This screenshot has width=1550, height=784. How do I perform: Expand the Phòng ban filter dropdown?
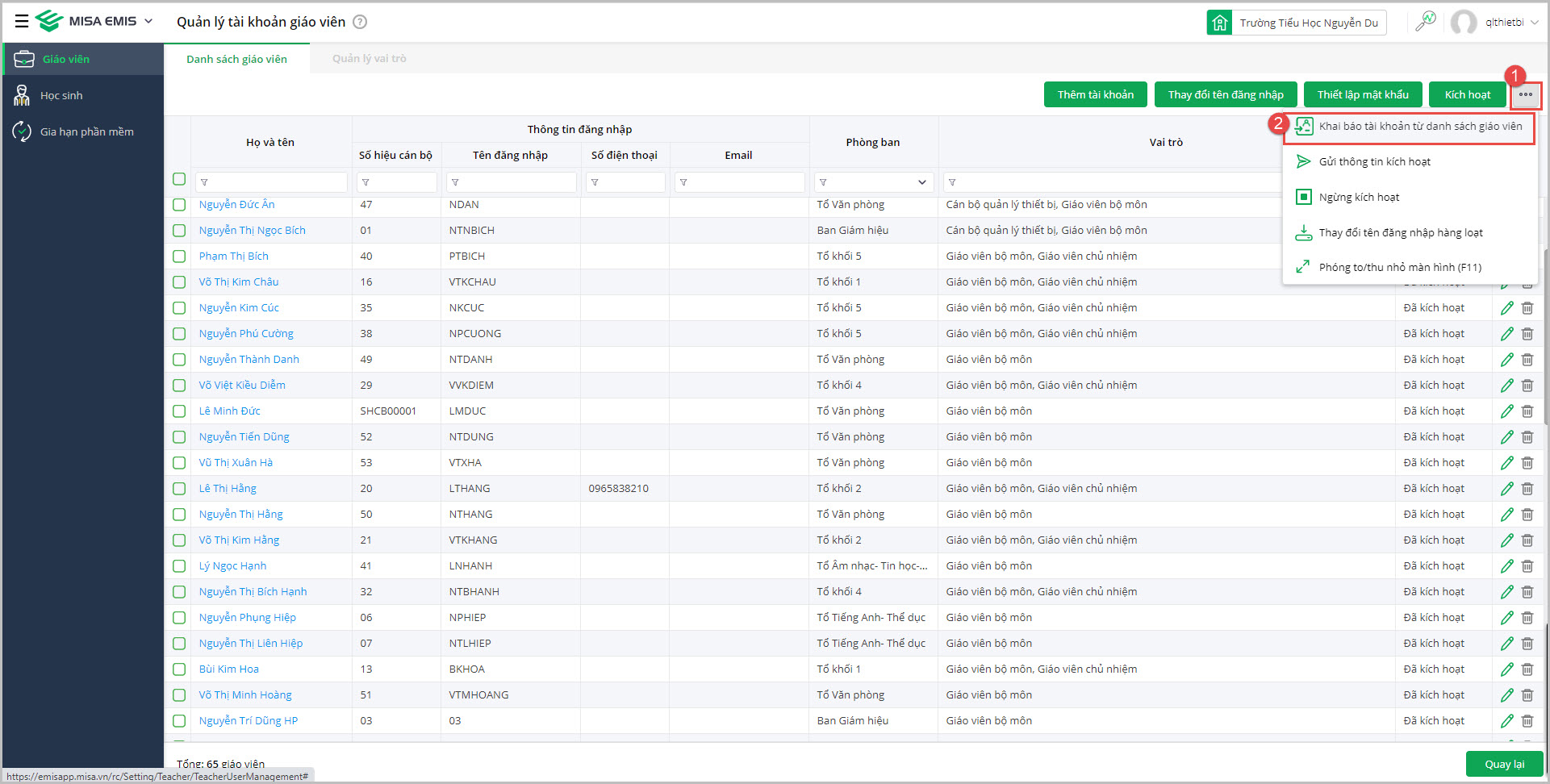(921, 182)
